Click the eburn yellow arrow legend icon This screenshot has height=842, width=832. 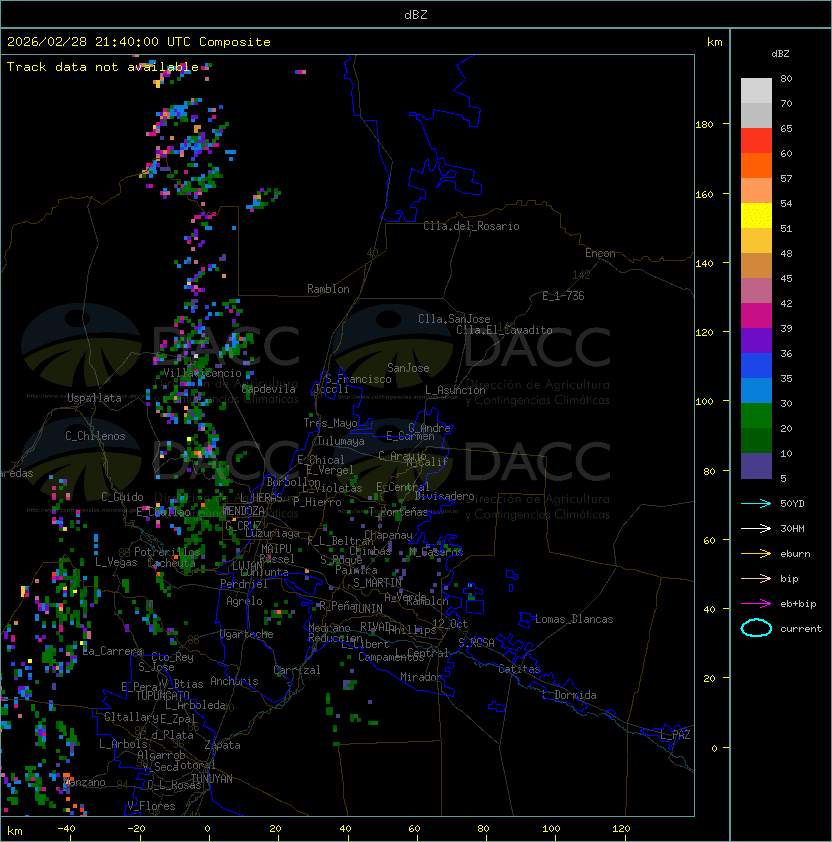756,554
